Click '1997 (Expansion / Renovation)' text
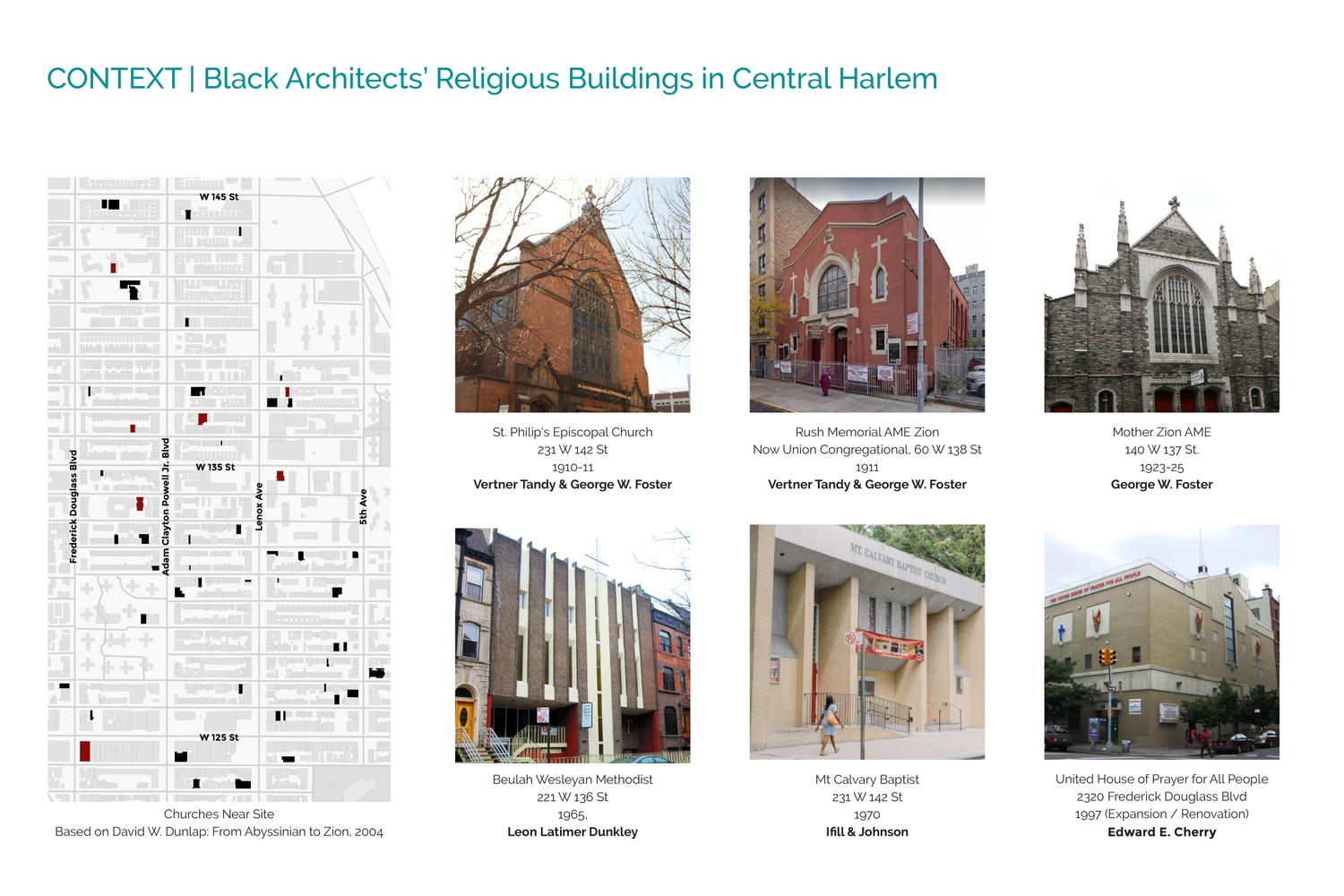1344x896 pixels. [1161, 814]
